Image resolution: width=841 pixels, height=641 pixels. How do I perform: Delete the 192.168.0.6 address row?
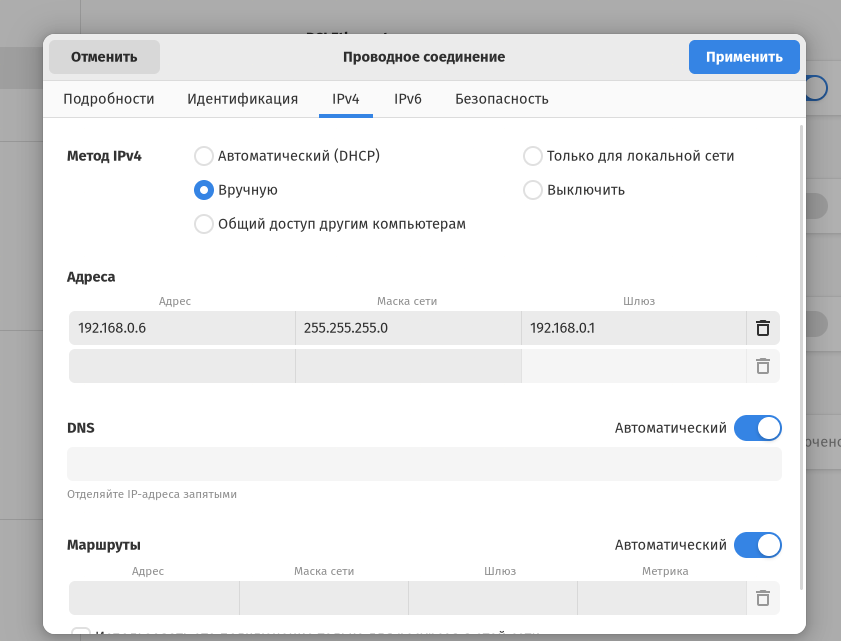[762, 328]
